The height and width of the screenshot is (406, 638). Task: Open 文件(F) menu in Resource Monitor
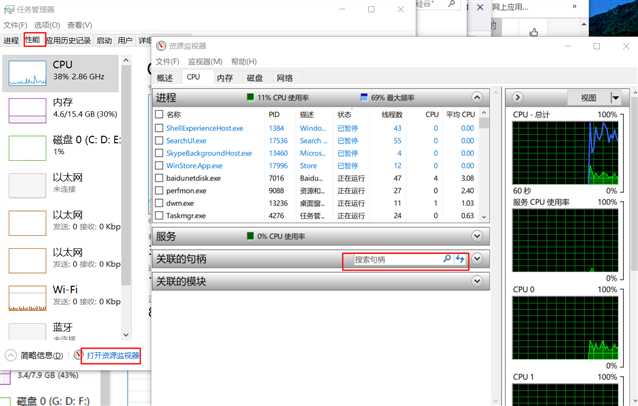point(167,61)
